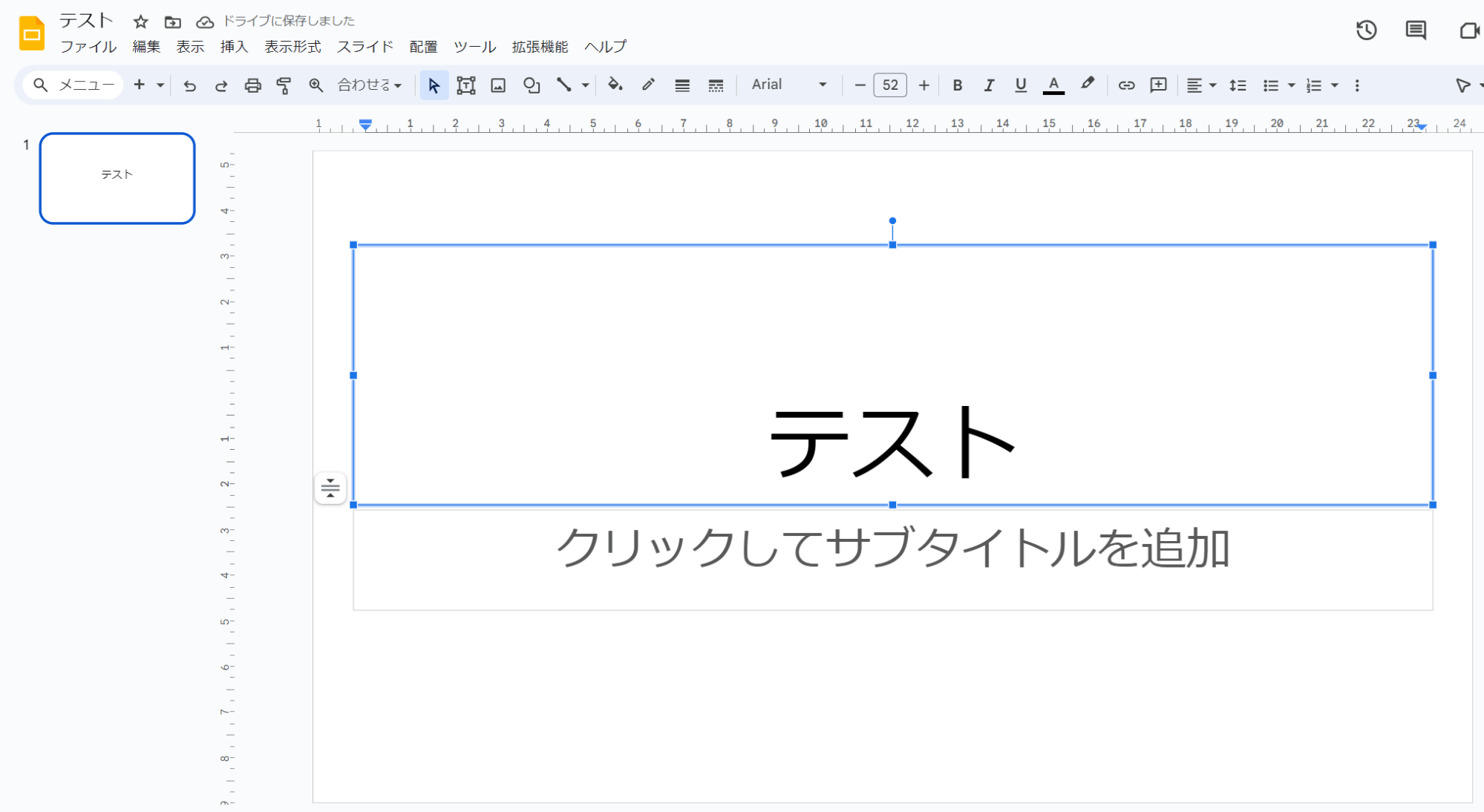Open the Arial font dropdown
This screenshot has height=812, width=1484.
788,85
